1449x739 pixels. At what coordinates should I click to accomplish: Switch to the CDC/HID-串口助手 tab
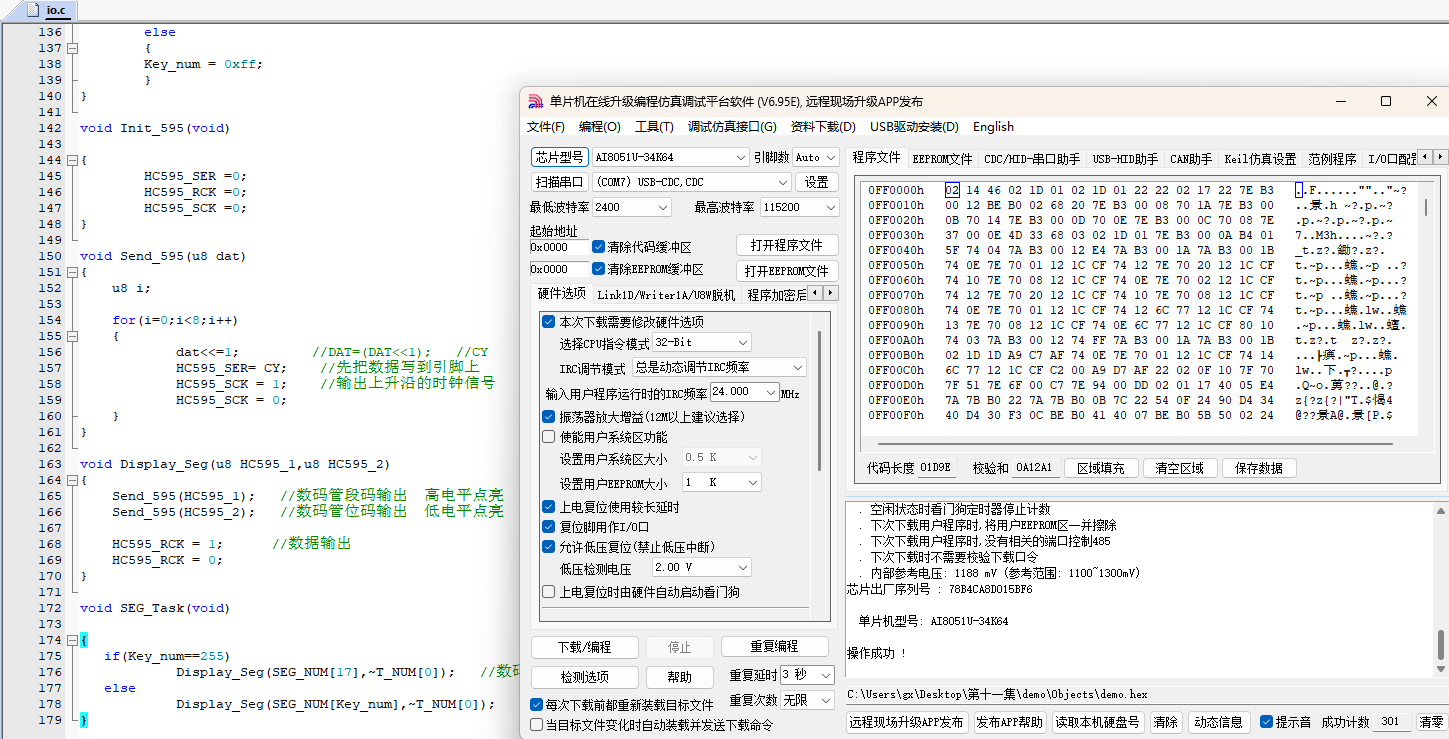click(1032, 158)
